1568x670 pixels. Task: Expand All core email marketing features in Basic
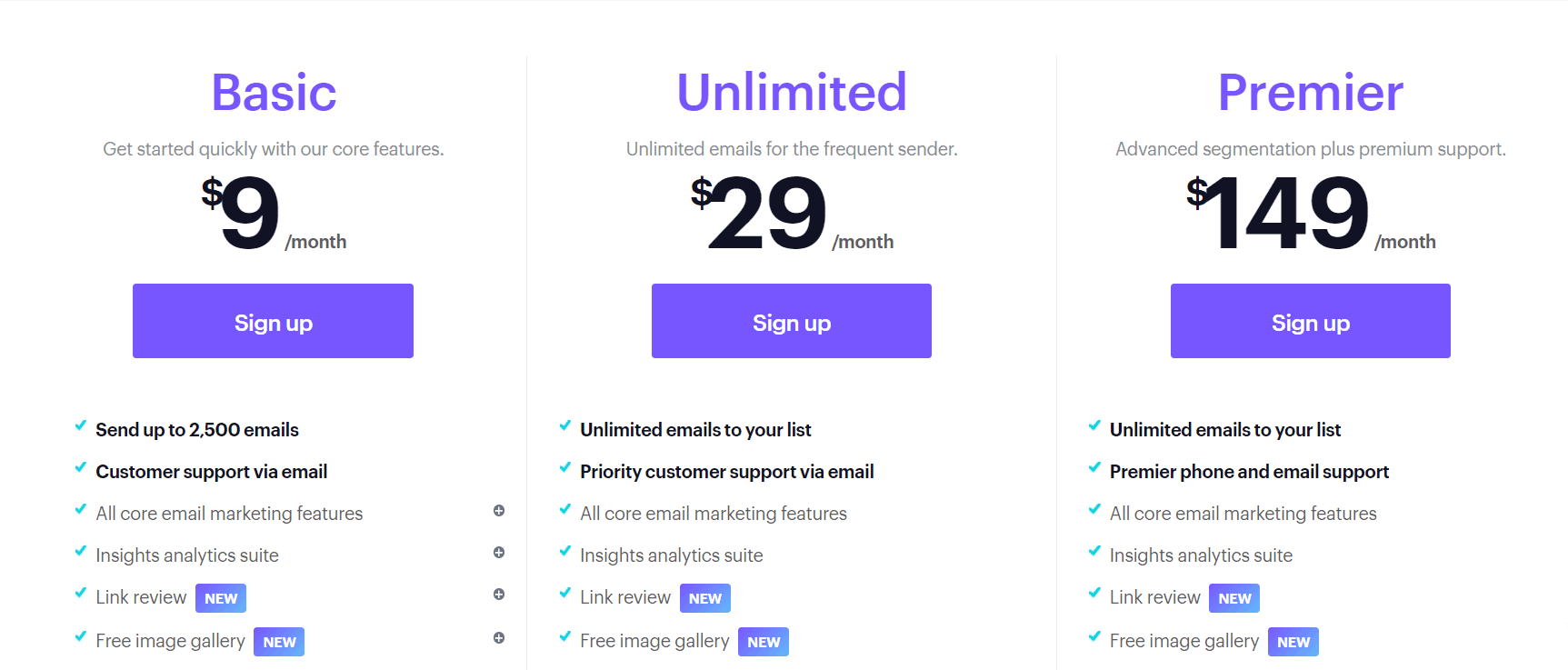(499, 511)
